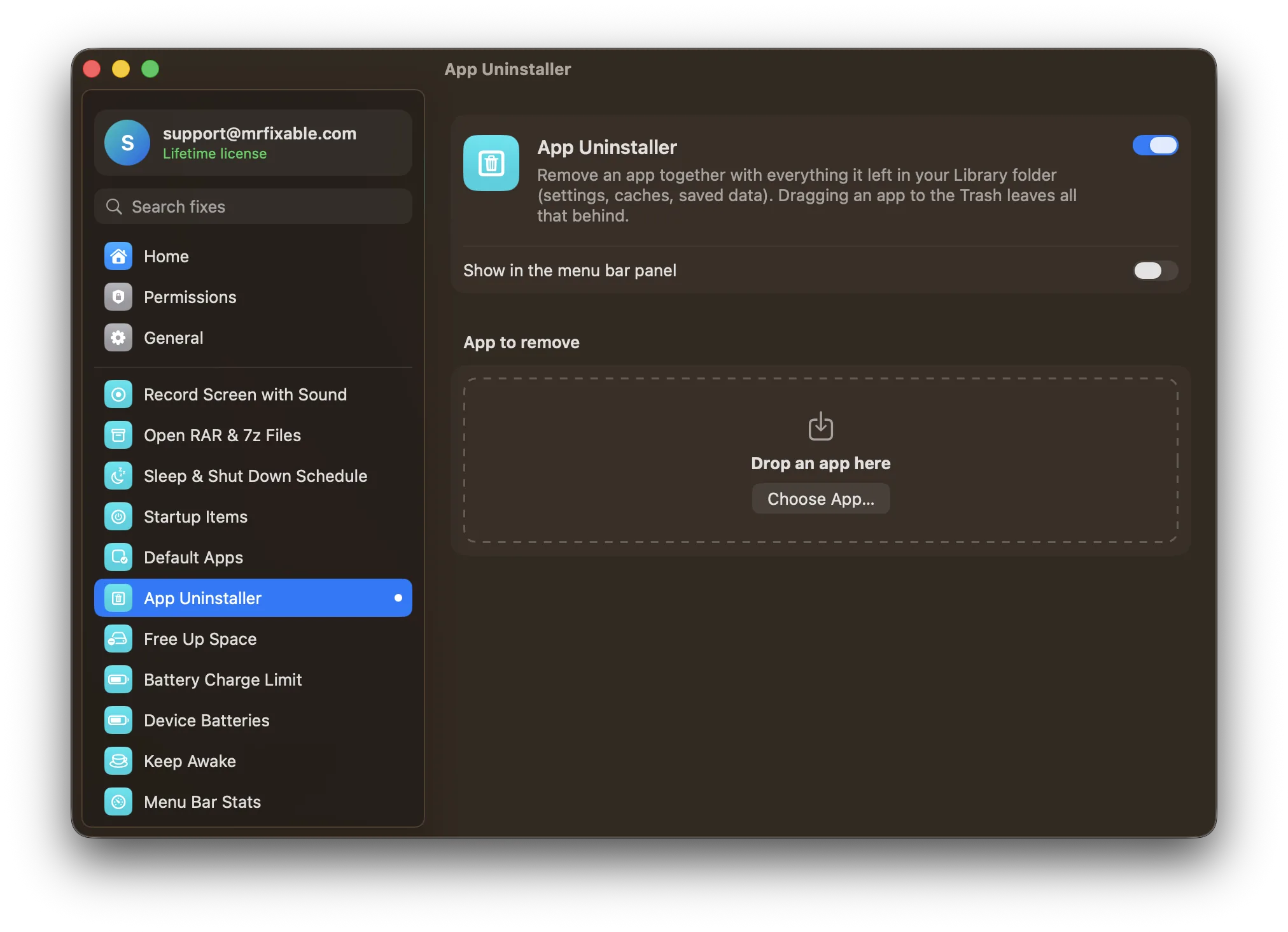Select Default Apps label
The width and height of the screenshot is (1288, 932).
point(193,558)
